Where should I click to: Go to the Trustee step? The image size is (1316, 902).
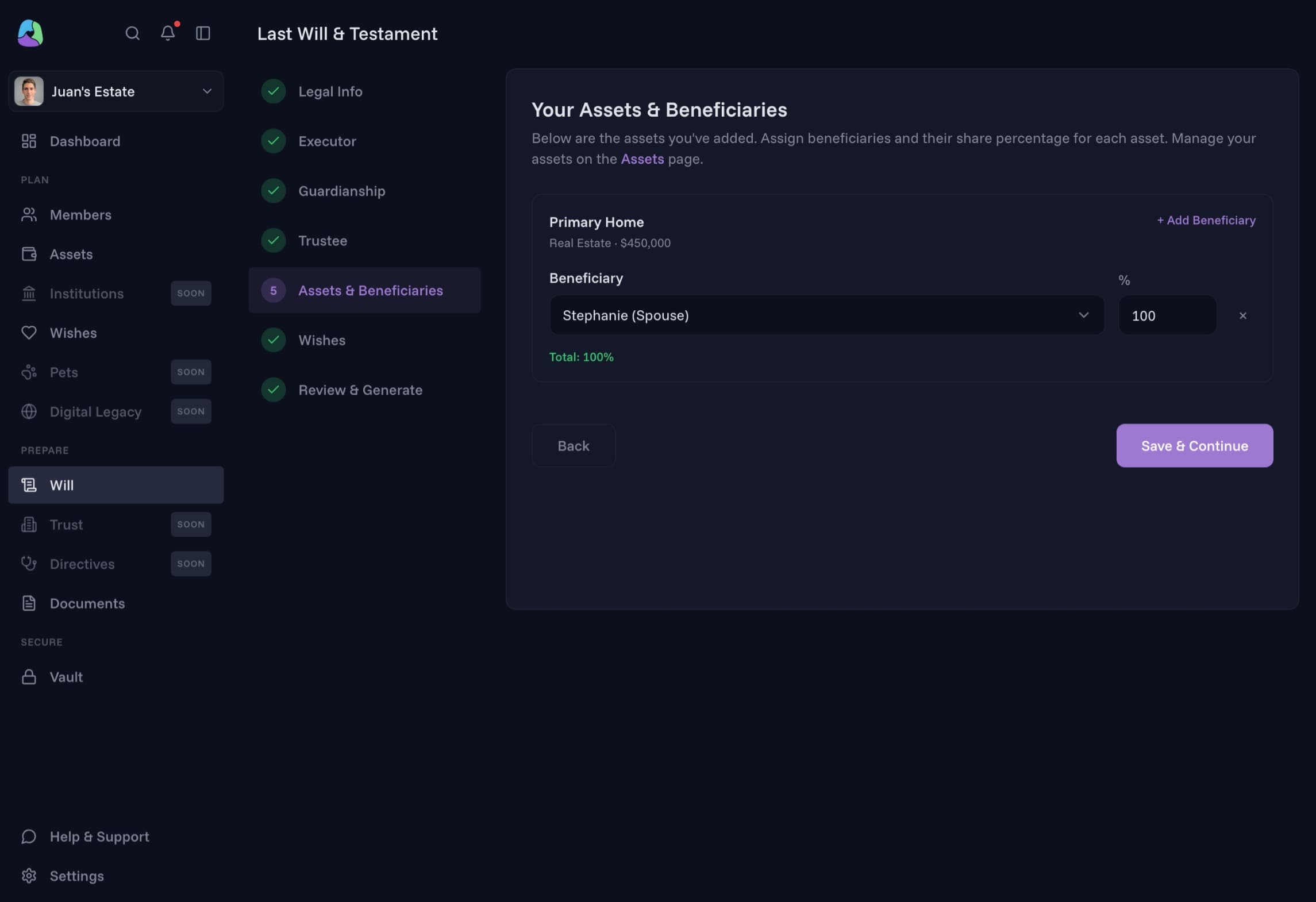click(x=364, y=240)
